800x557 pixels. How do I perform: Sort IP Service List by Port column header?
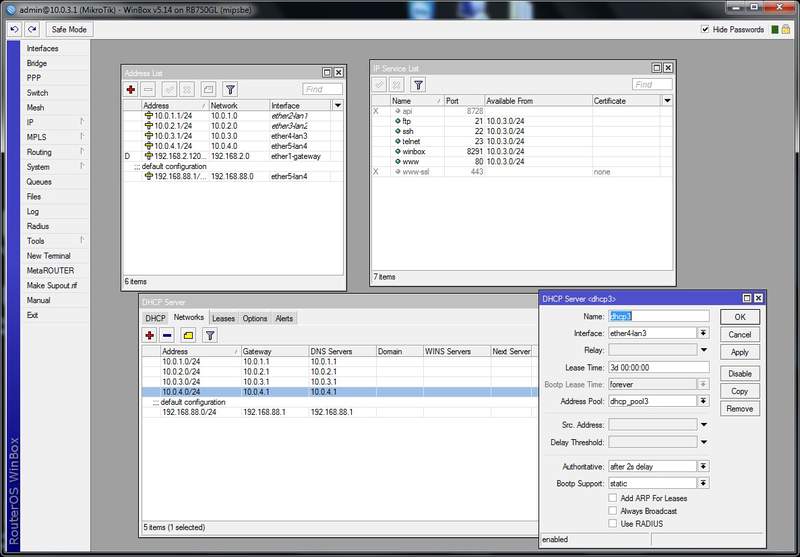pos(464,100)
